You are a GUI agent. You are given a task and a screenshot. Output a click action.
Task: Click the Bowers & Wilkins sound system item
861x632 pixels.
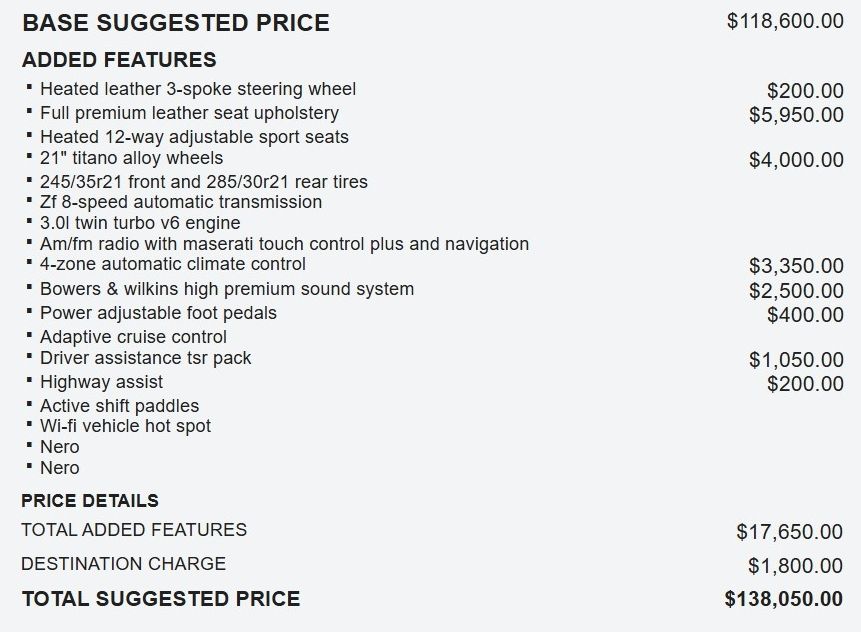(226, 289)
